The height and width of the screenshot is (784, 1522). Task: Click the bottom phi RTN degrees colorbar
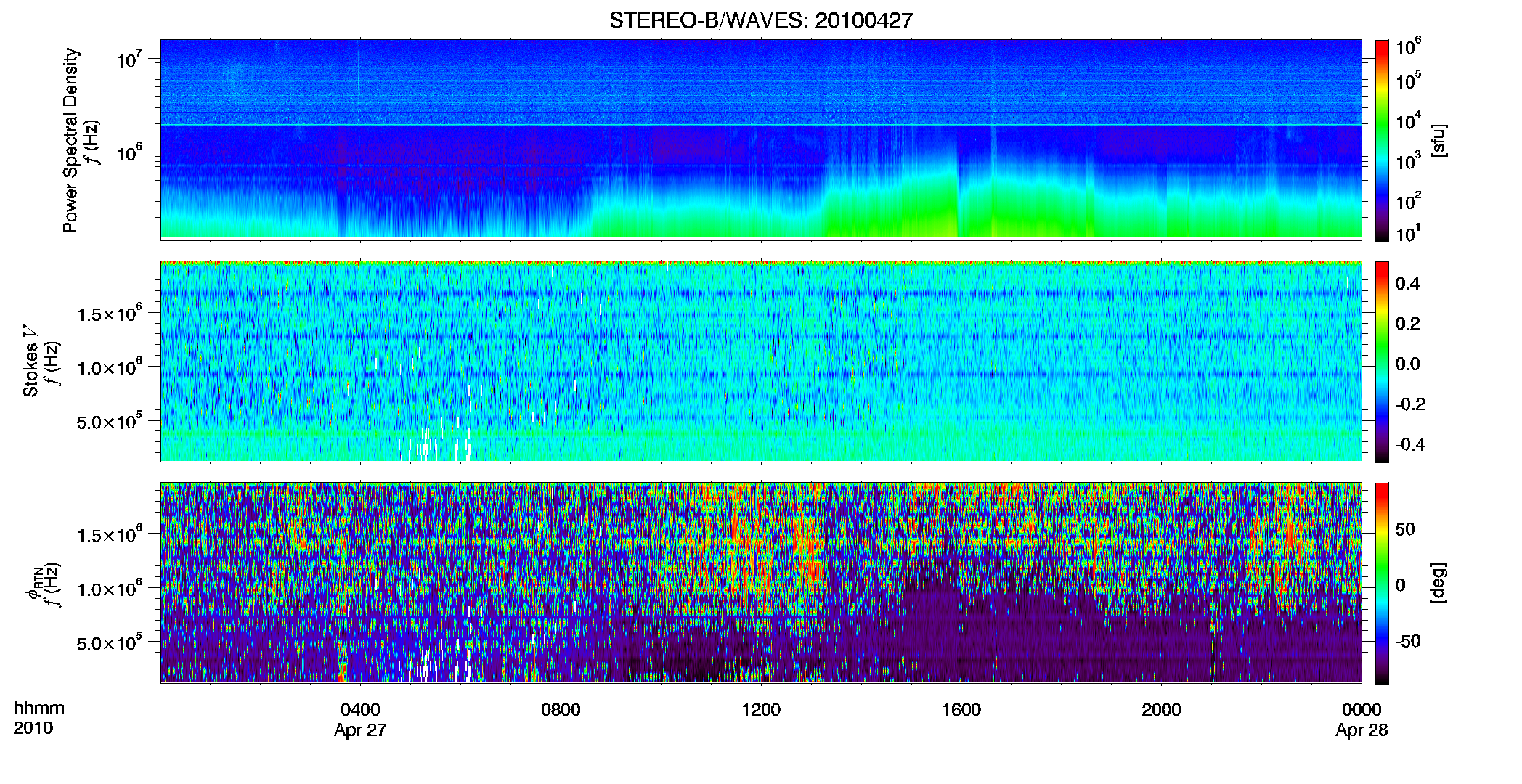(1382, 583)
